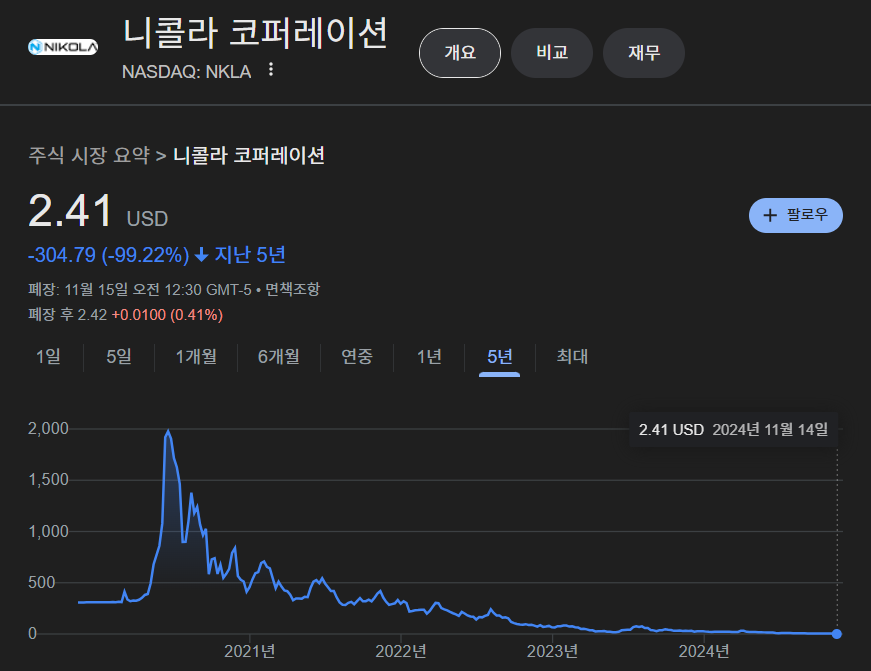This screenshot has width=871, height=671.
Task: Click the 2023년 axis label
Action: pyautogui.click(x=552, y=651)
